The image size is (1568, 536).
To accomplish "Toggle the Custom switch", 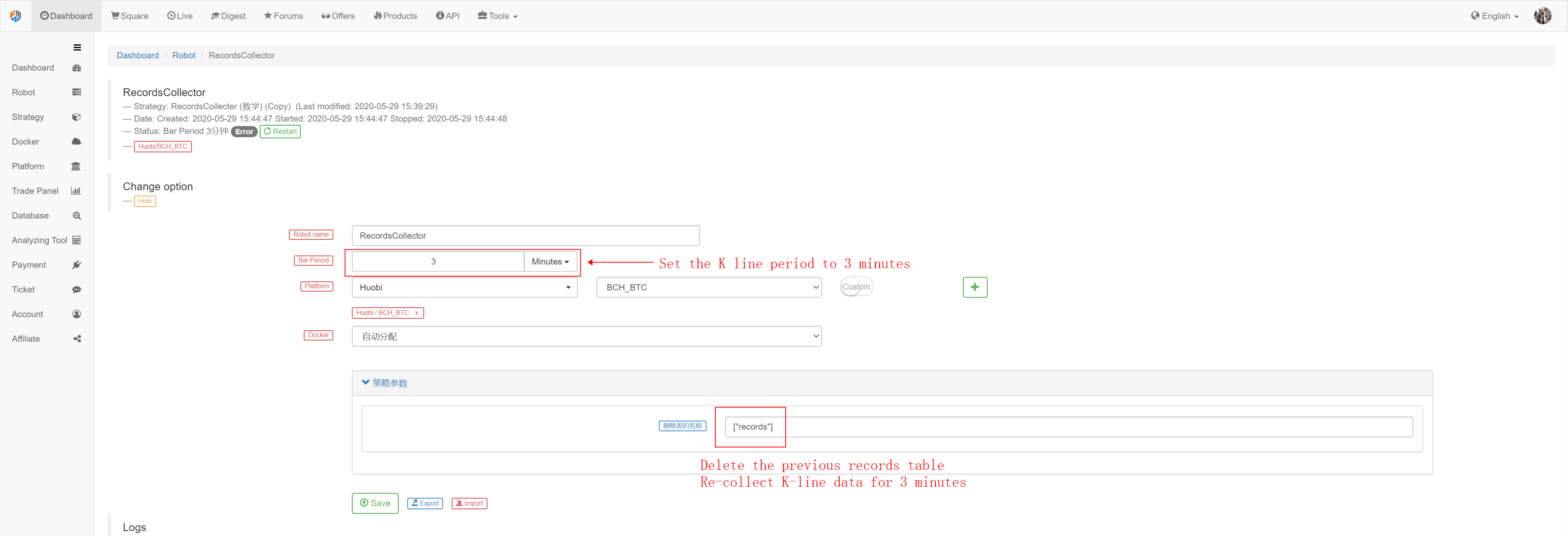I will 857,287.
